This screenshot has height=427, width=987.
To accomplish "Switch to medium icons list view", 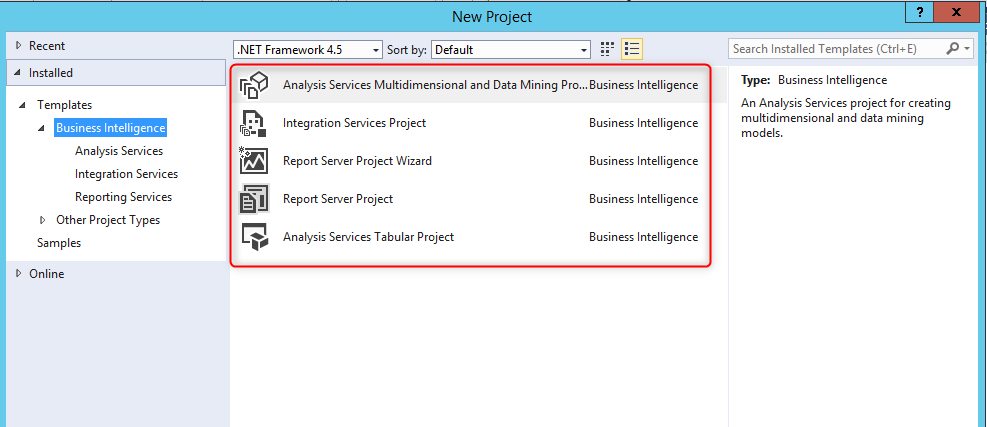I will (x=632, y=49).
